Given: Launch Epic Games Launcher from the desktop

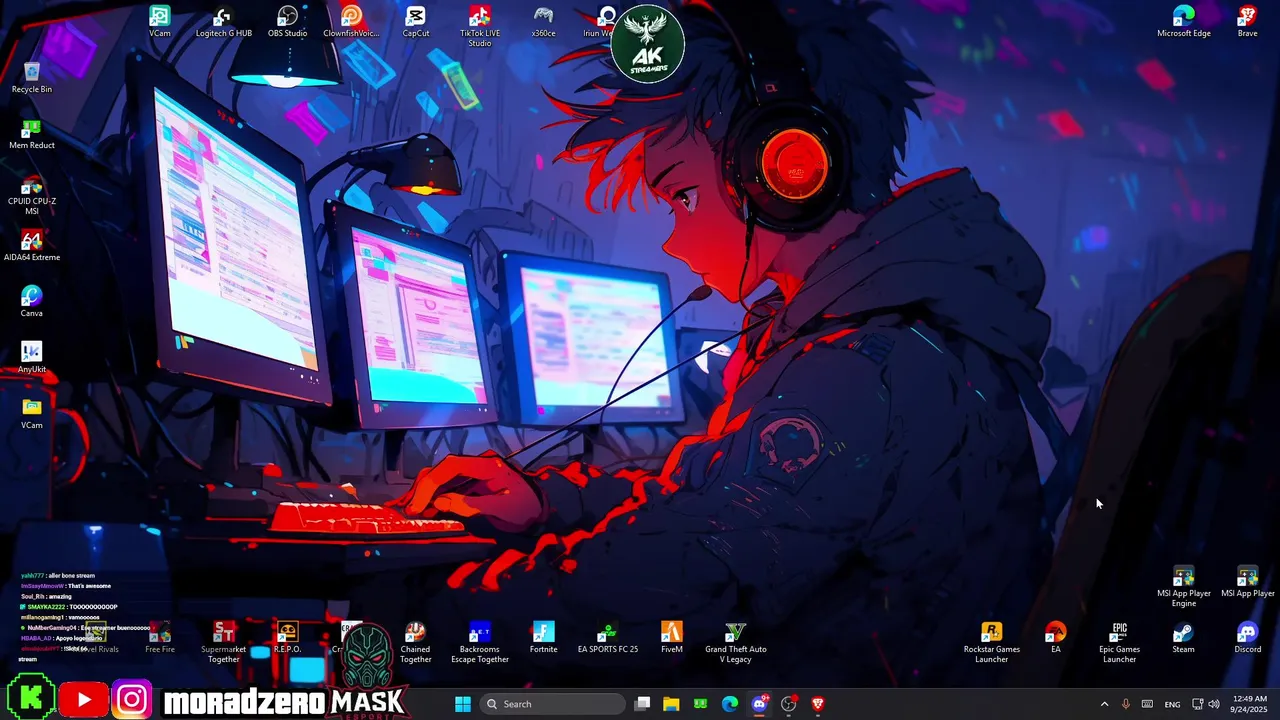Looking at the screenshot, I should coord(1120,642).
